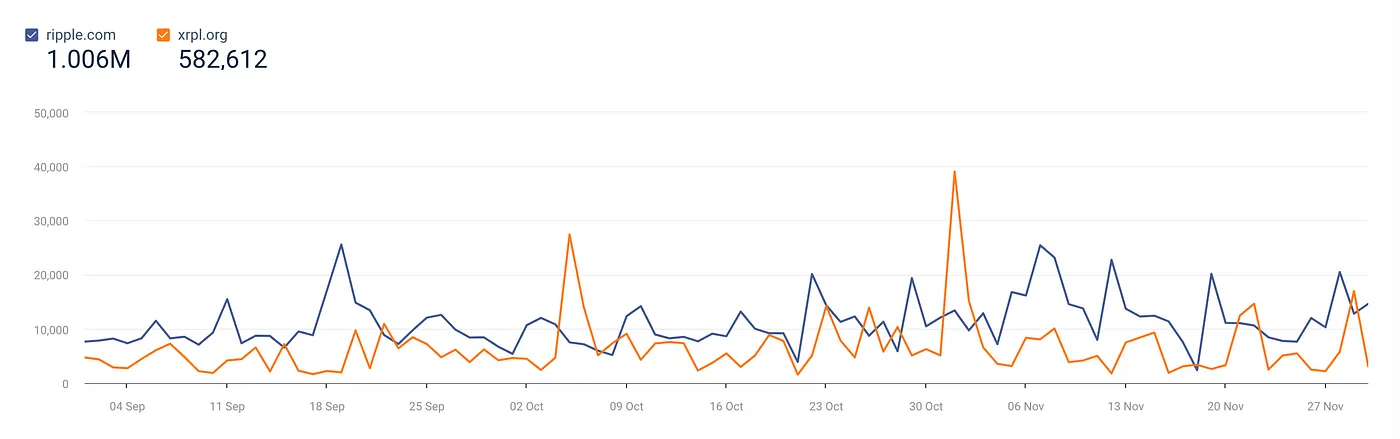The image size is (1400, 439).
Task: Click the blue line peak near 18 Sep
Action: point(341,244)
